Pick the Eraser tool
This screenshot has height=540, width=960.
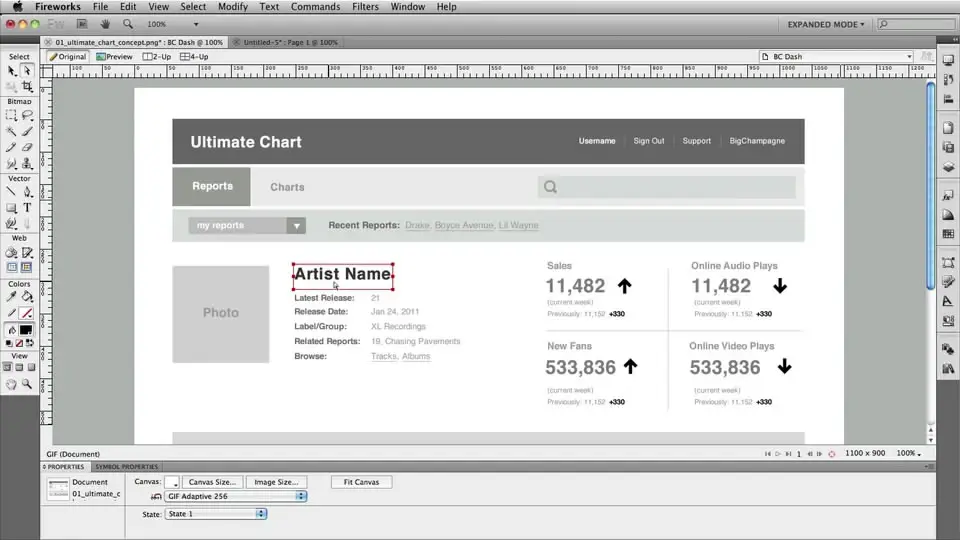coord(27,148)
